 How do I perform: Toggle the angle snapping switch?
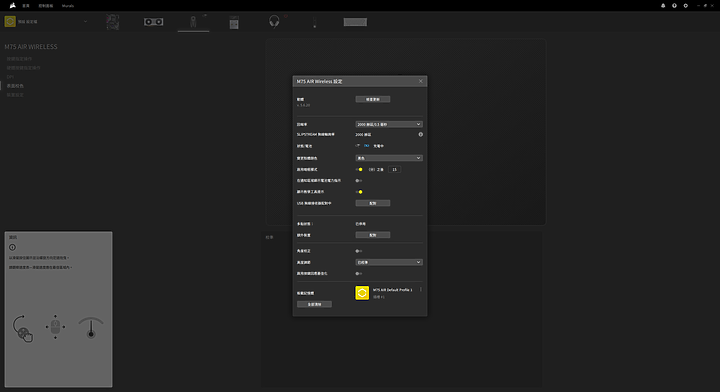coord(359,251)
